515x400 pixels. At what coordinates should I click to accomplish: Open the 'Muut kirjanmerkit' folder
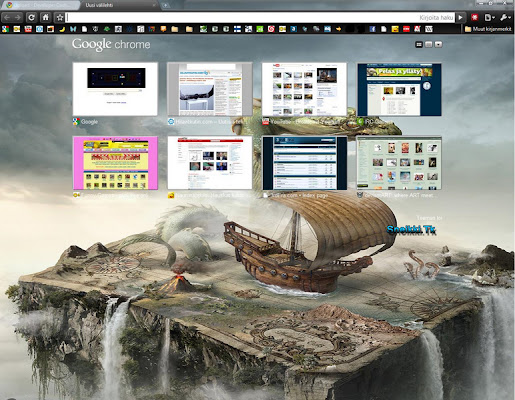(488, 29)
